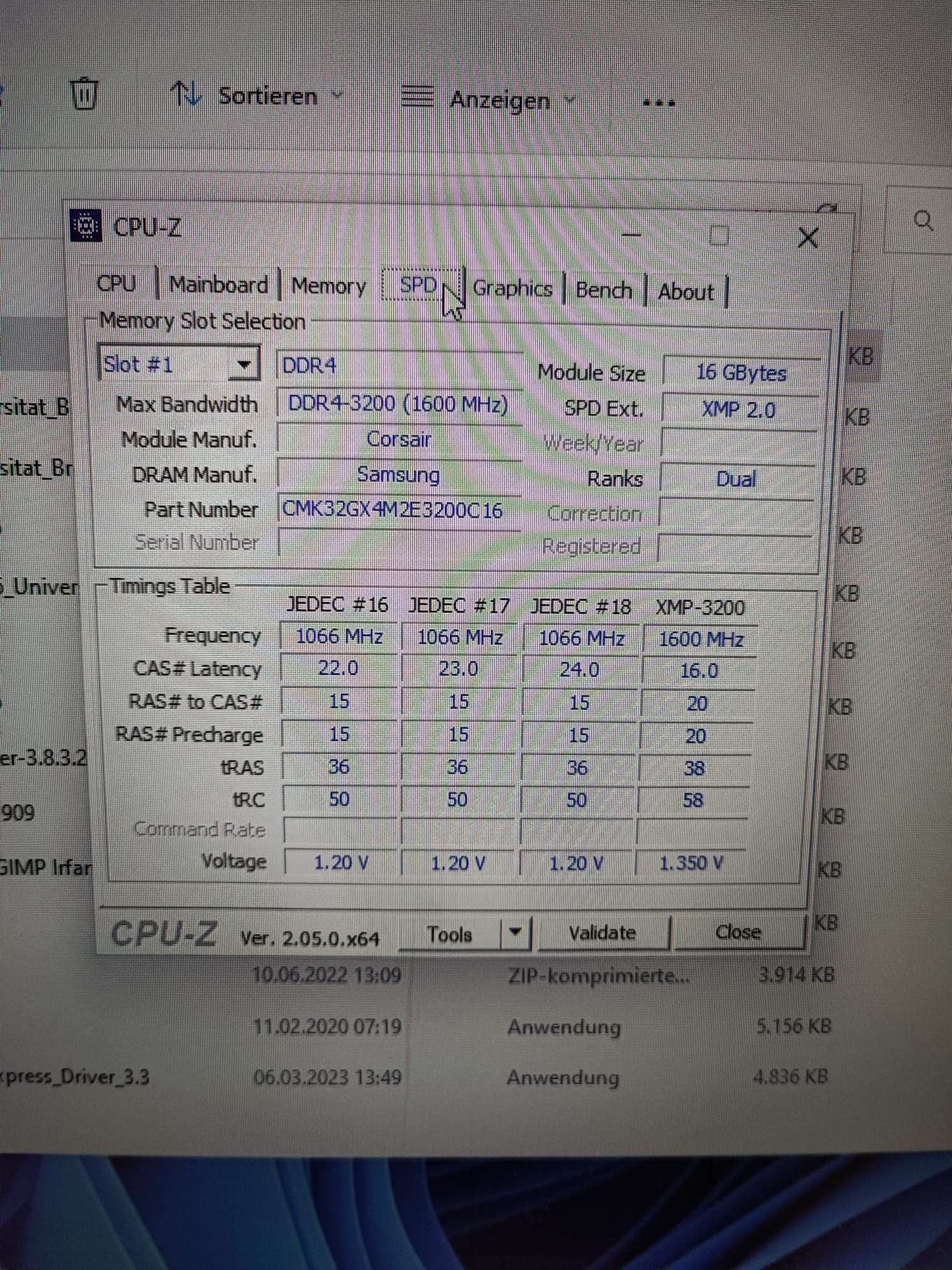952x1270 pixels.
Task: Click the XMP-3200 frequency 1600 MHz cell
Action: pyautogui.click(x=701, y=639)
